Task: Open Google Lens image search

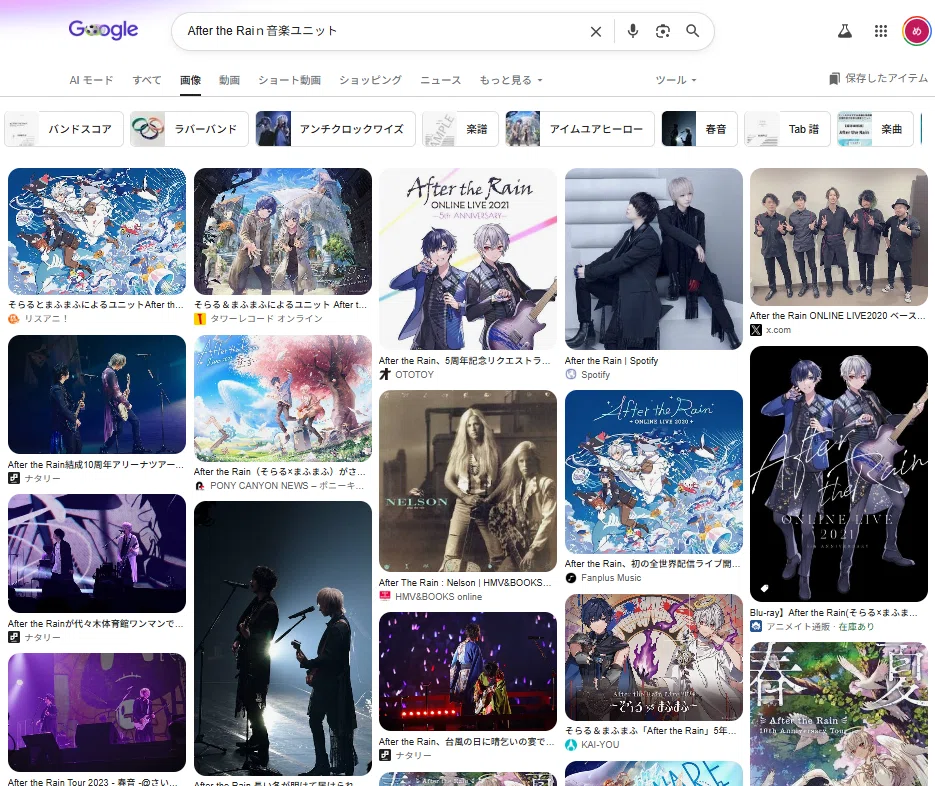Action: pyautogui.click(x=662, y=31)
